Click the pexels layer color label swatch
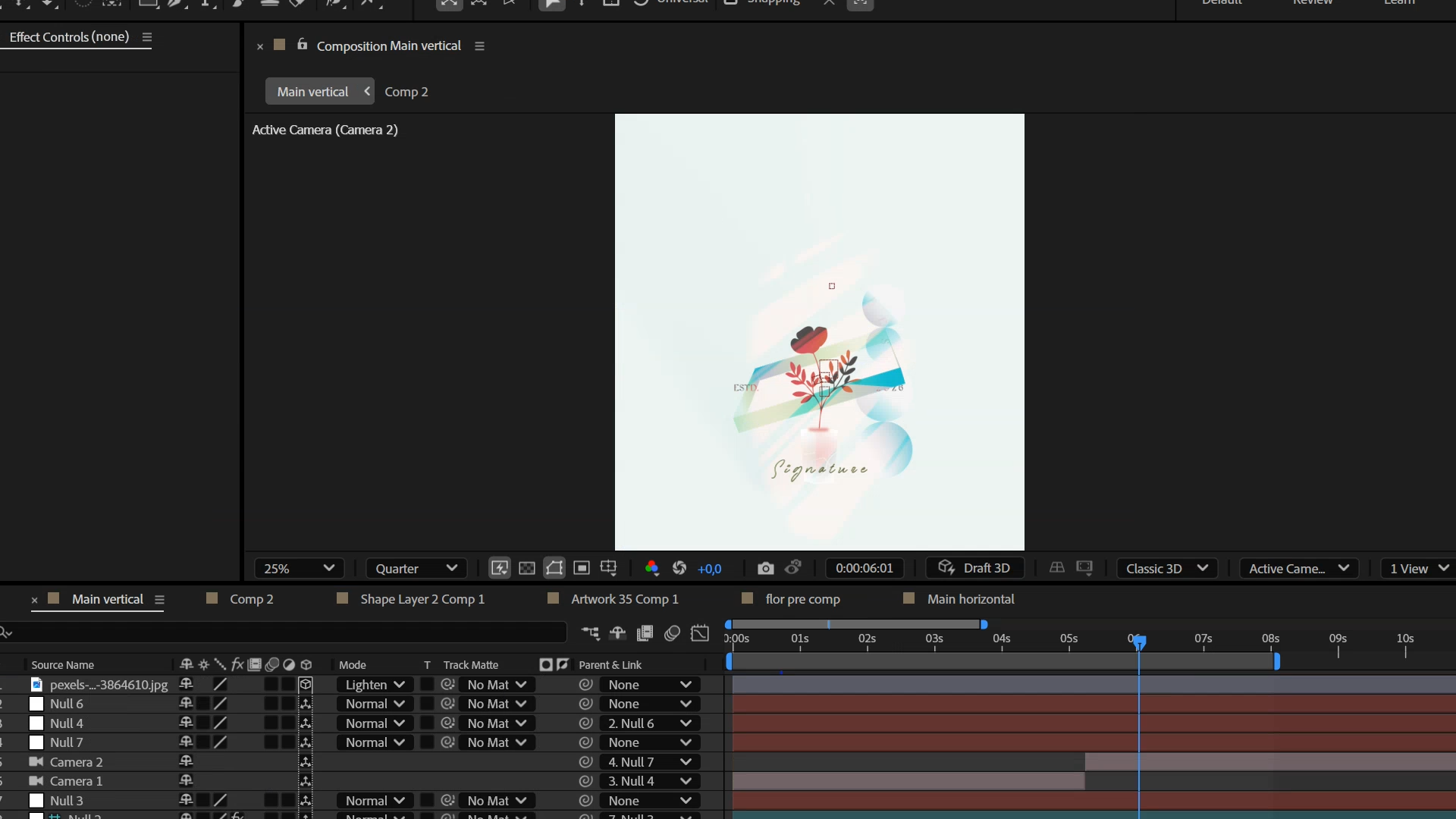1456x819 pixels. tap(36, 685)
